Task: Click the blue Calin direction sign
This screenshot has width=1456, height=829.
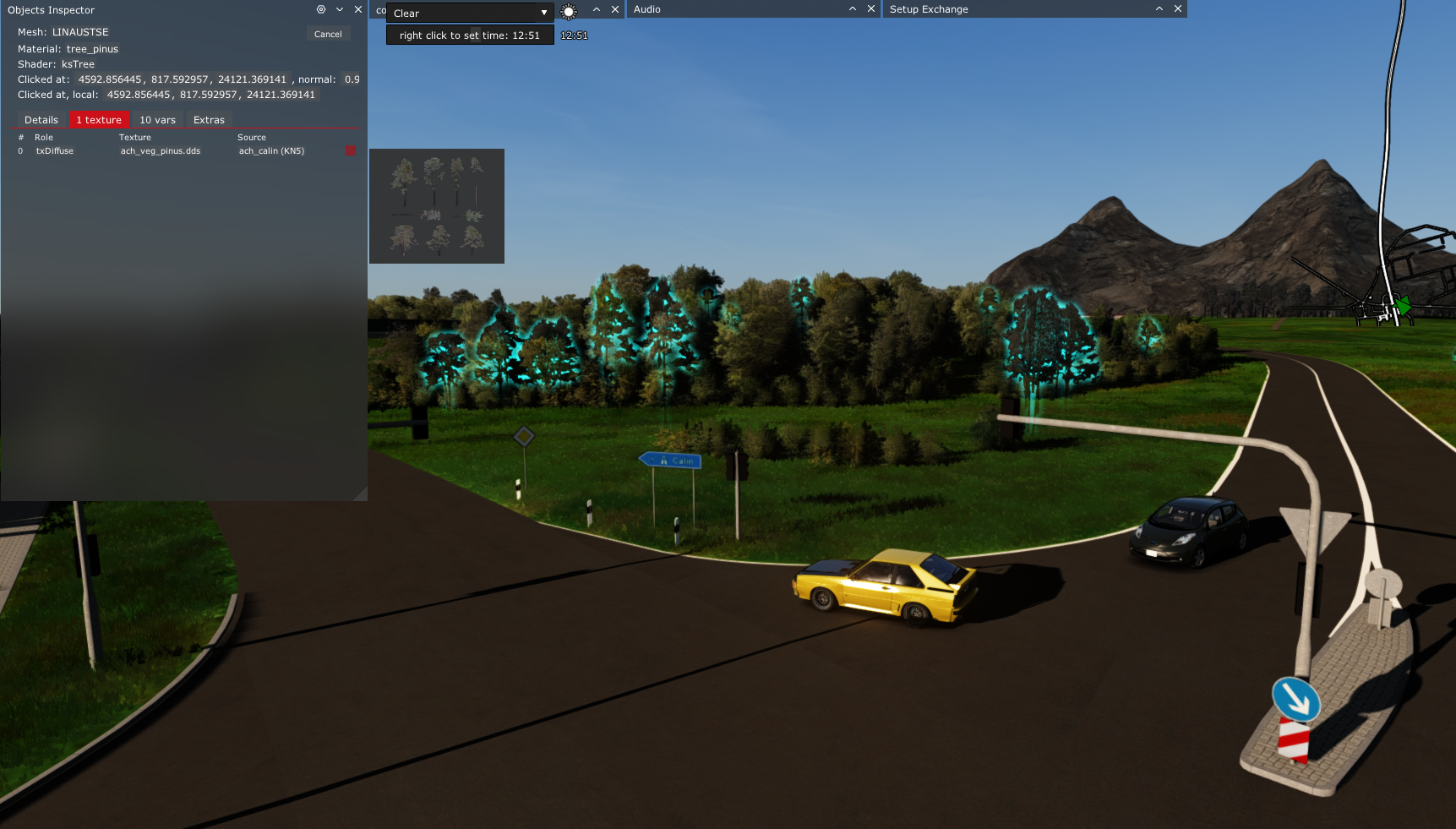Action: [670, 461]
